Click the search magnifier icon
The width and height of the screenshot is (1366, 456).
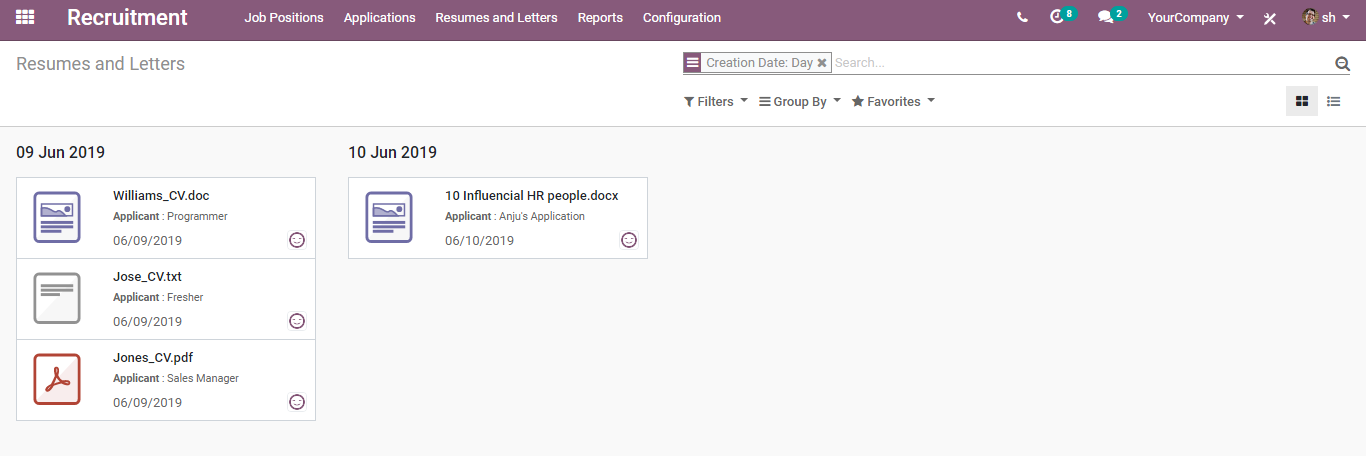coord(1342,63)
